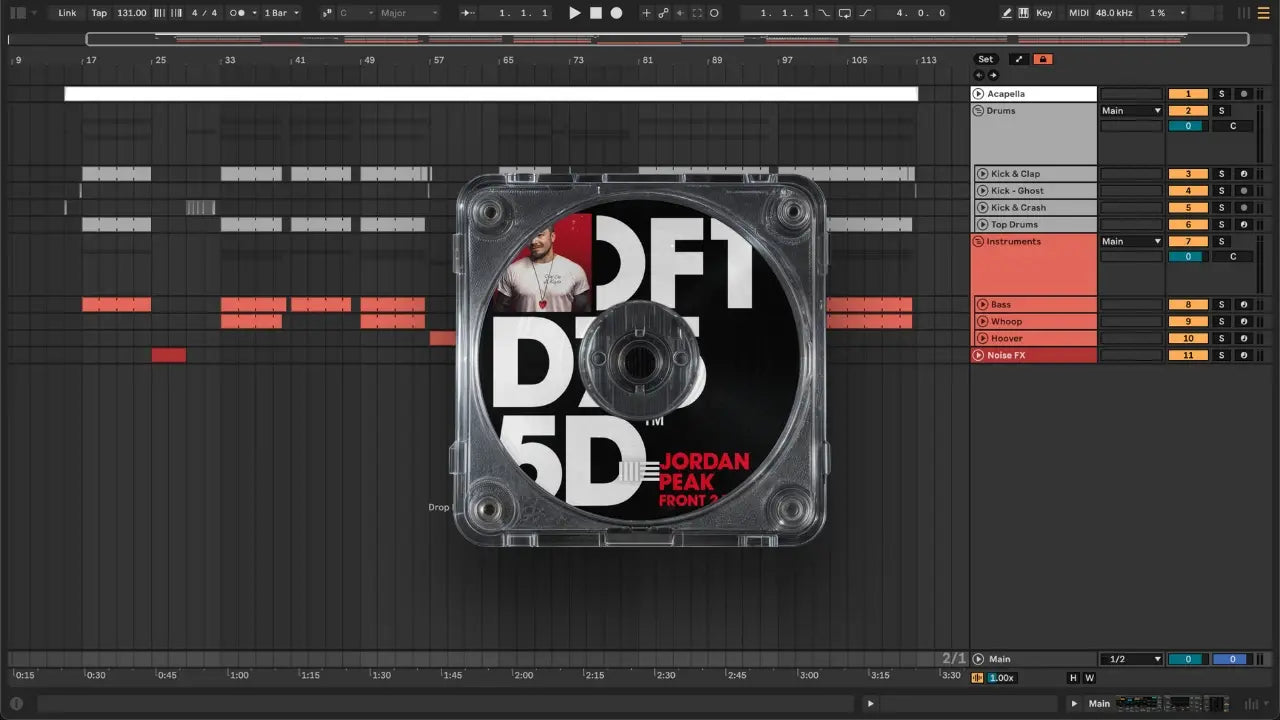Image resolution: width=1280 pixels, height=720 pixels.
Task: Click the Key mapping mode button
Action: [x=1044, y=13]
